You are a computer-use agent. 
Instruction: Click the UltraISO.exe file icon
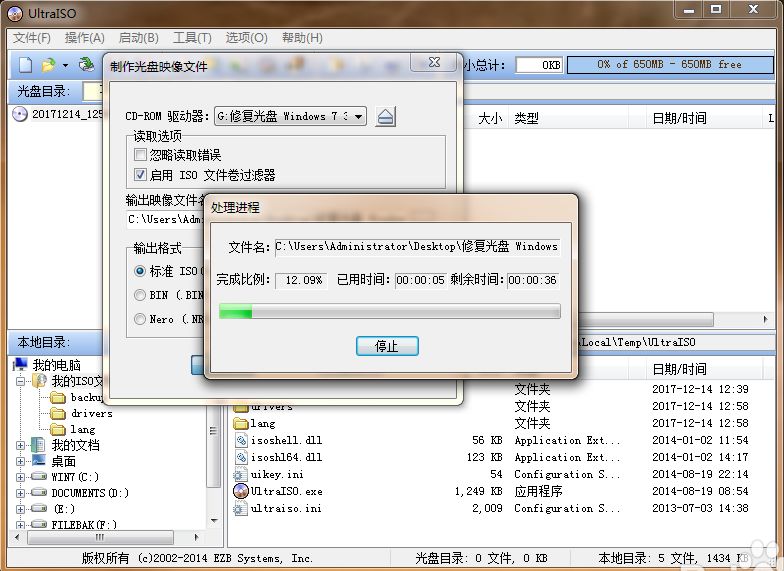click(241, 491)
